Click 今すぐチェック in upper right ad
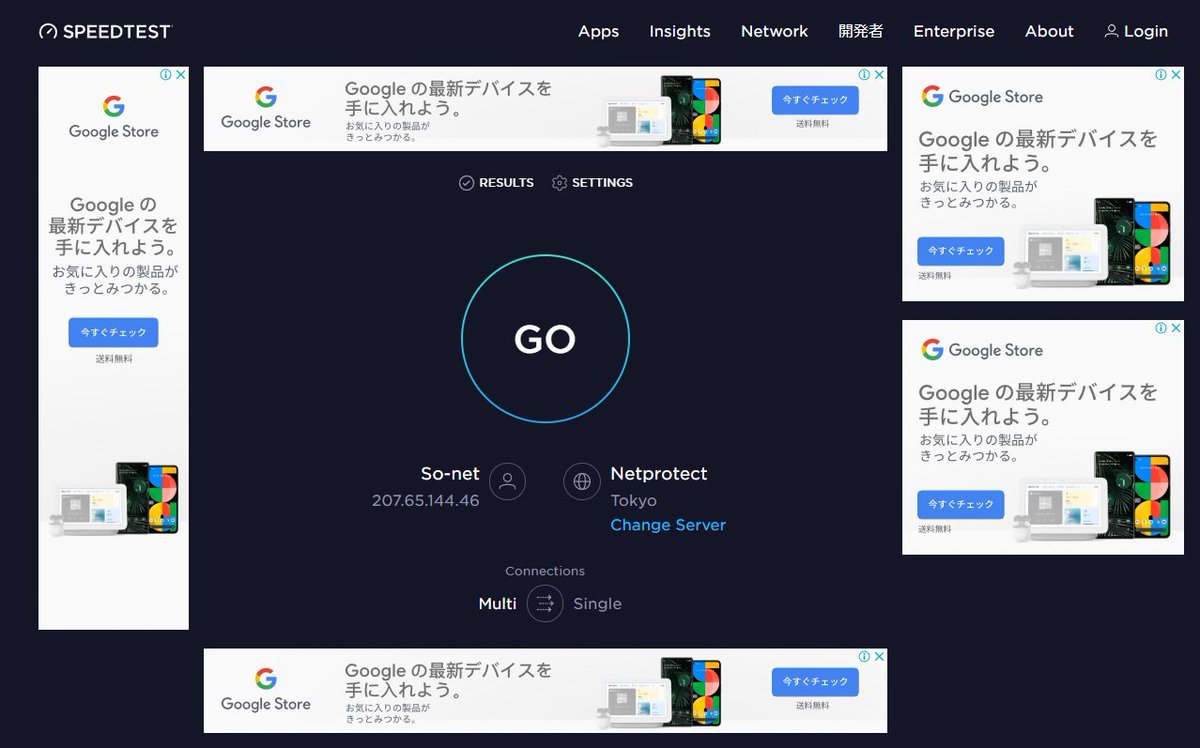The width and height of the screenshot is (1200, 748). [x=960, y=250]
